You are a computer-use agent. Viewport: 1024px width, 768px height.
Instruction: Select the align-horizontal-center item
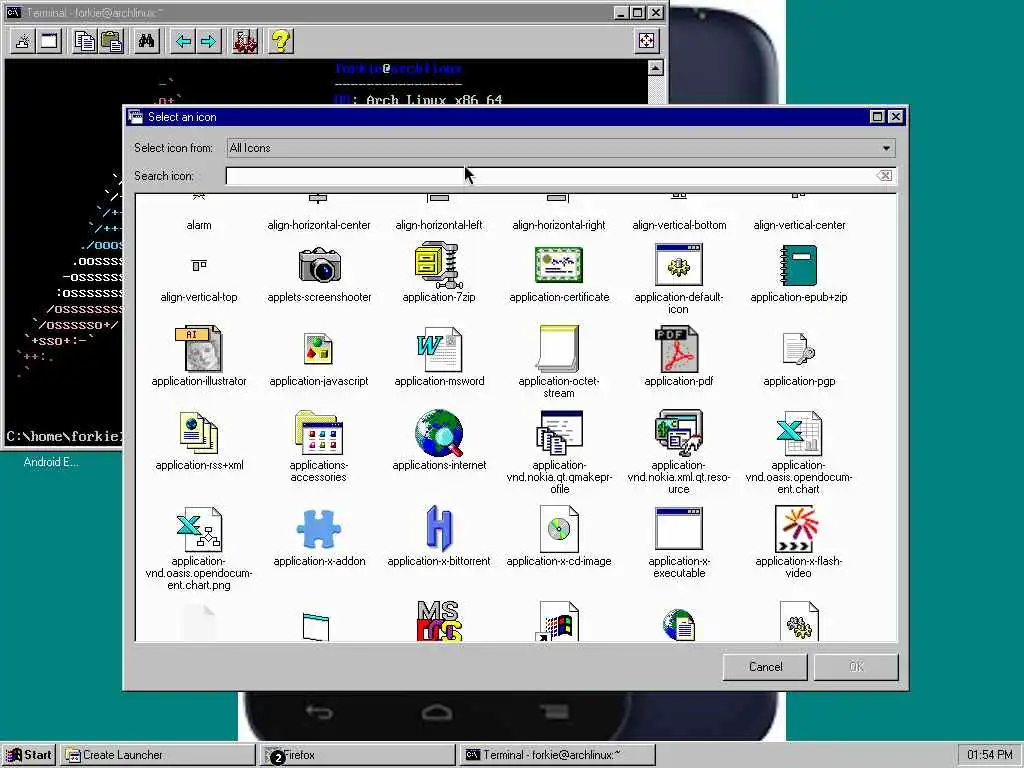(x=319, y=225)
